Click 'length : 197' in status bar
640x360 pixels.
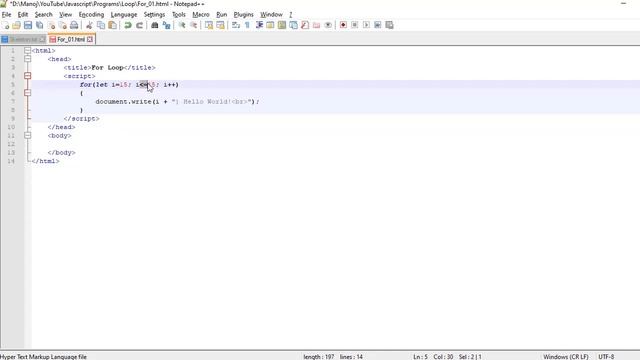pos(318,357)
